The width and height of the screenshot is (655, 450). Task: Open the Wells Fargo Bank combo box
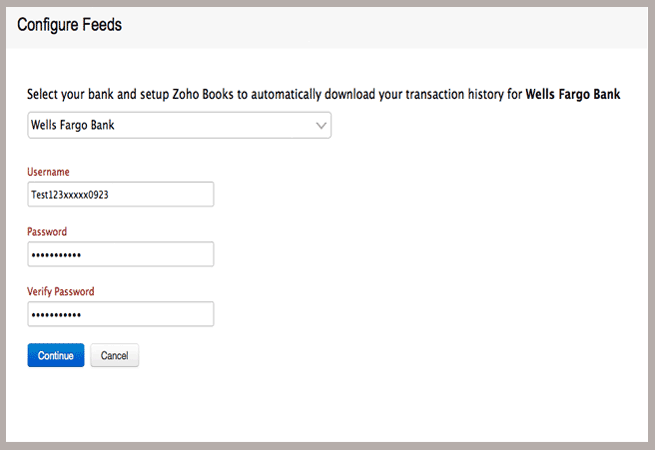click(x=180, y=126)
